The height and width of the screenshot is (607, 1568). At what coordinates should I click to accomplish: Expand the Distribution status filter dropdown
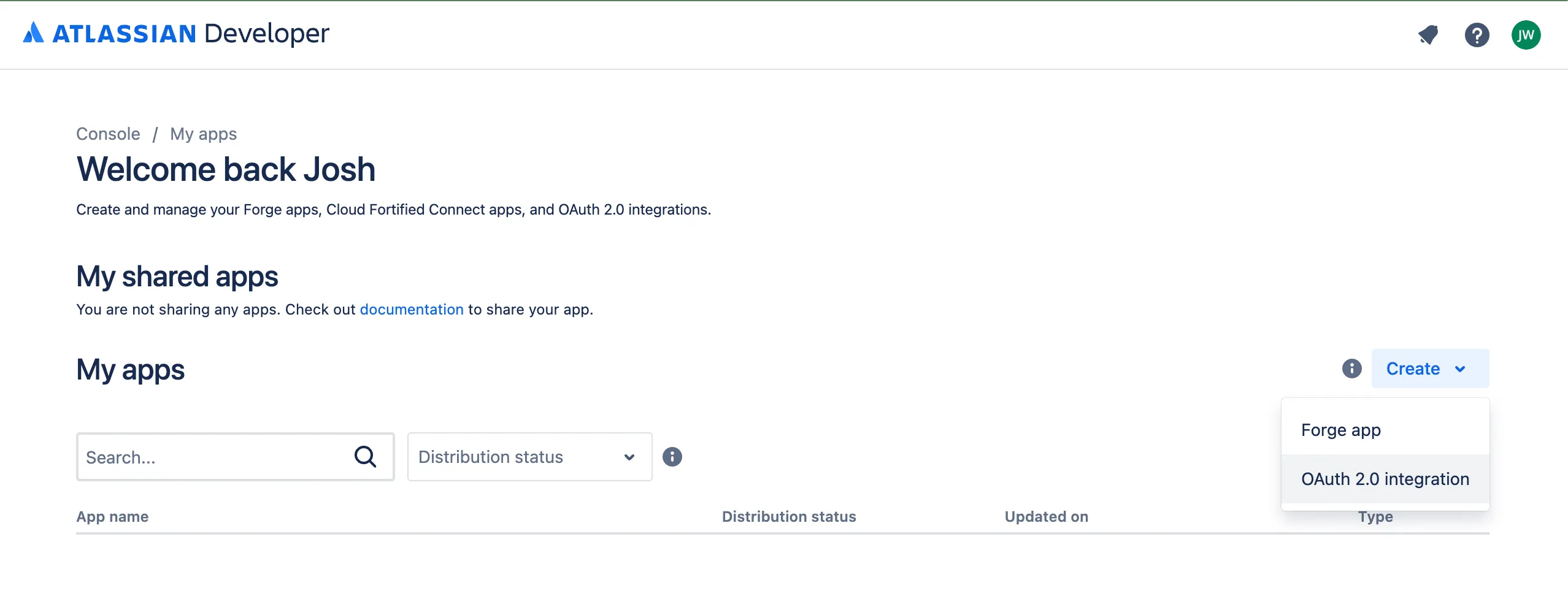click(529, 457)
